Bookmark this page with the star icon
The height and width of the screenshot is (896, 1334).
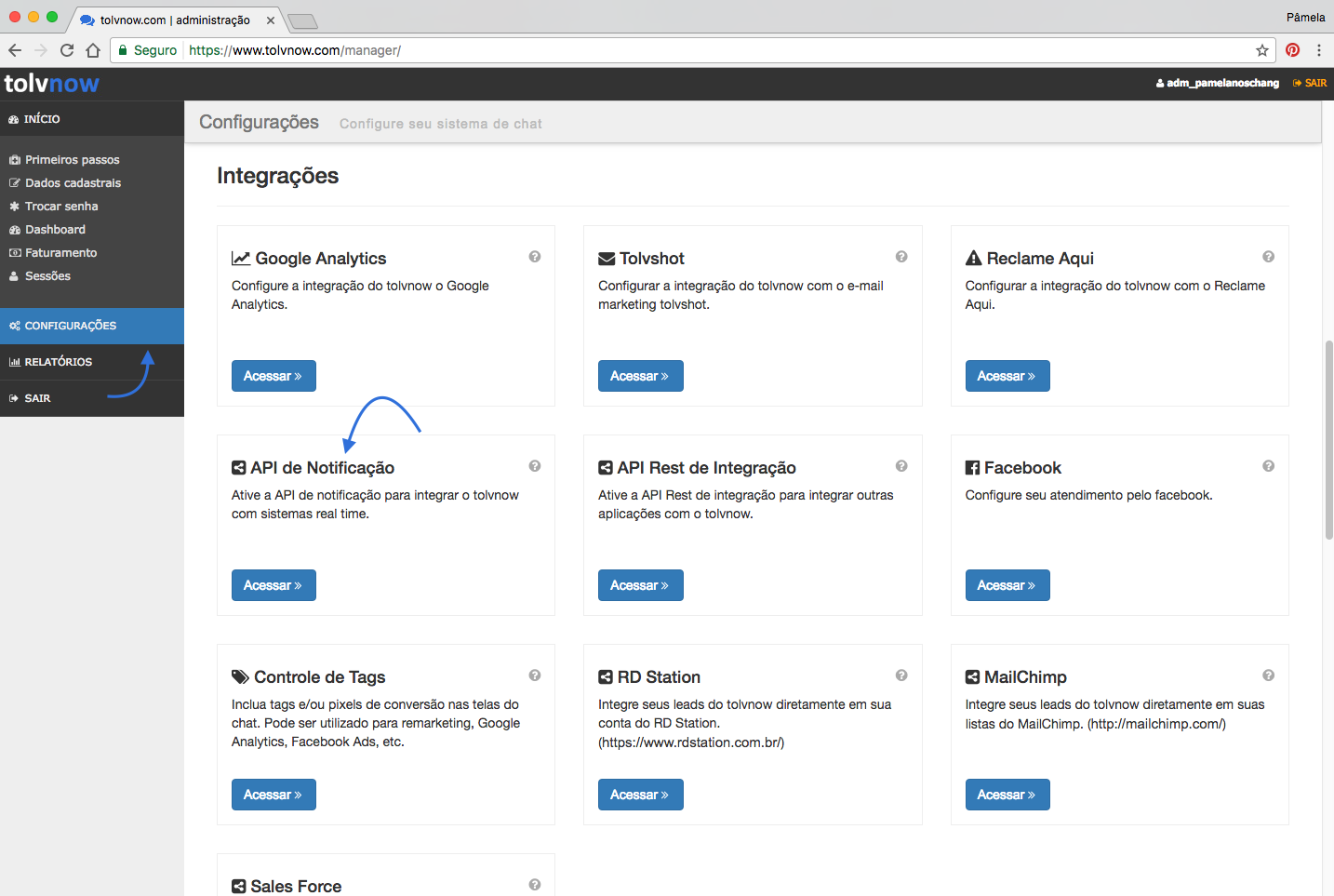(1262, 50)
